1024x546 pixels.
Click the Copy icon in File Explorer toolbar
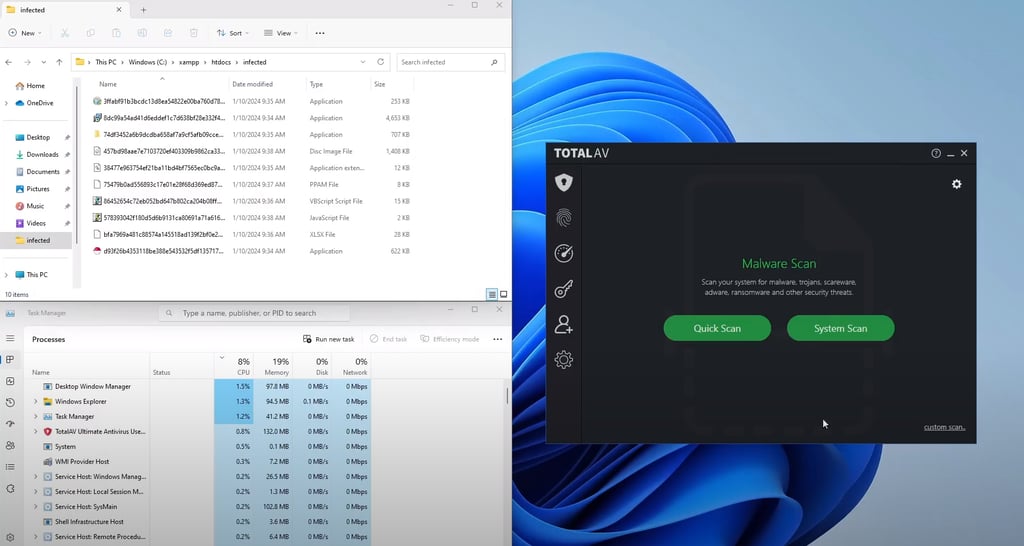[x=90, y=33]
